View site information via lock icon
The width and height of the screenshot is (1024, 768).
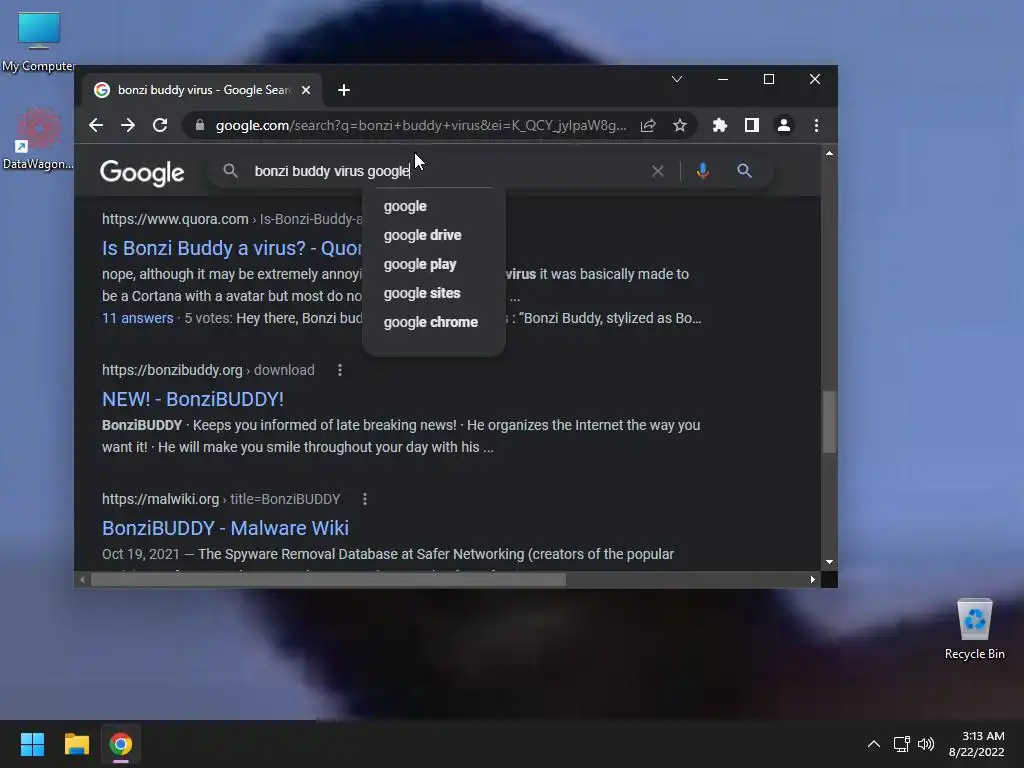tap(200, 125)
